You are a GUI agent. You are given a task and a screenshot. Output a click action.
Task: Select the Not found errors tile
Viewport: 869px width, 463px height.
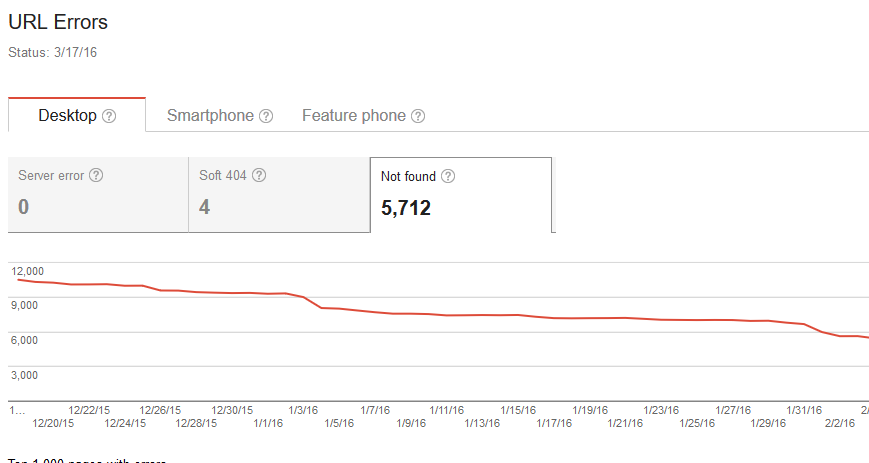461,194
